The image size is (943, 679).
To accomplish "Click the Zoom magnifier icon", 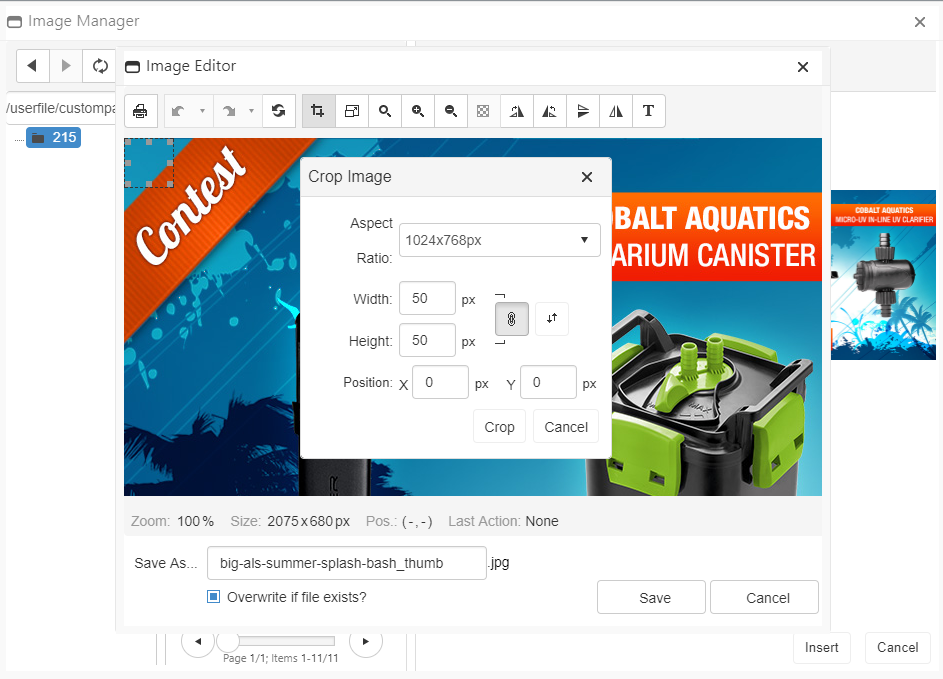I will 385,111.
